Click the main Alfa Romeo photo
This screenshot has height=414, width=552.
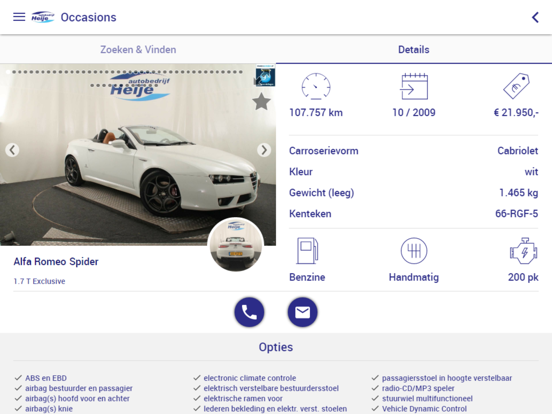tap(138, 154)
